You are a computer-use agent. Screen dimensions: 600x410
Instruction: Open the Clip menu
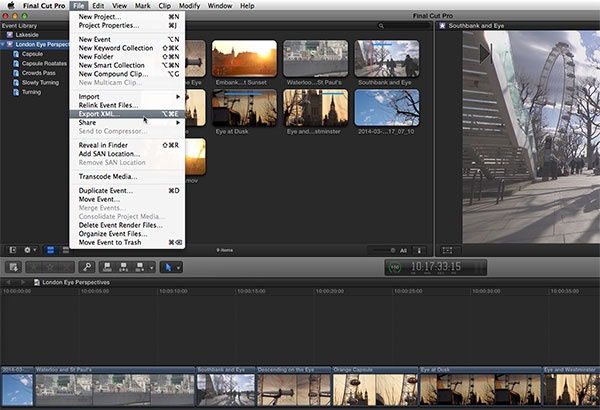click(165, 5)
